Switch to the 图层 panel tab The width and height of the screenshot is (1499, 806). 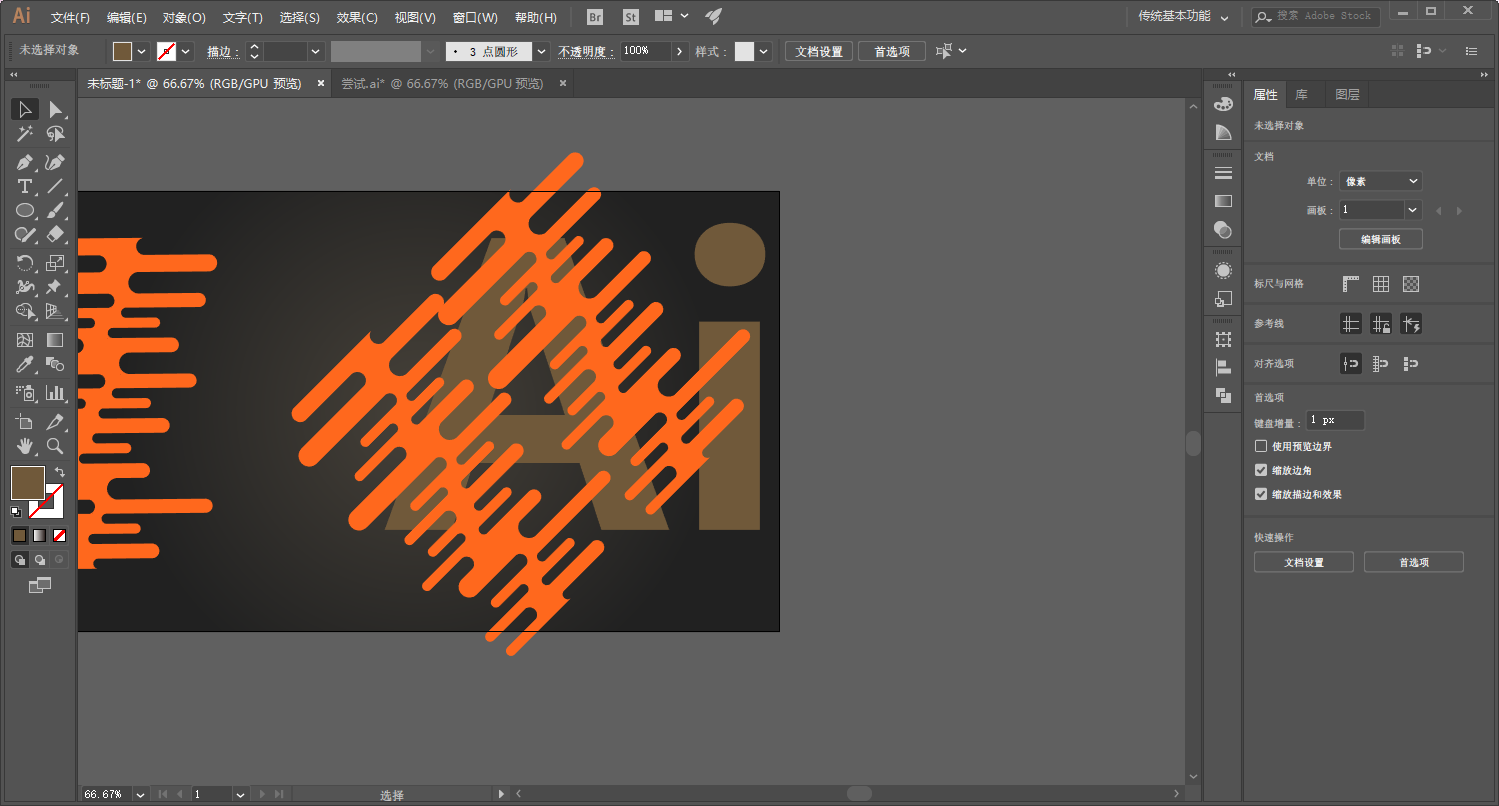tap(1347, 95)
